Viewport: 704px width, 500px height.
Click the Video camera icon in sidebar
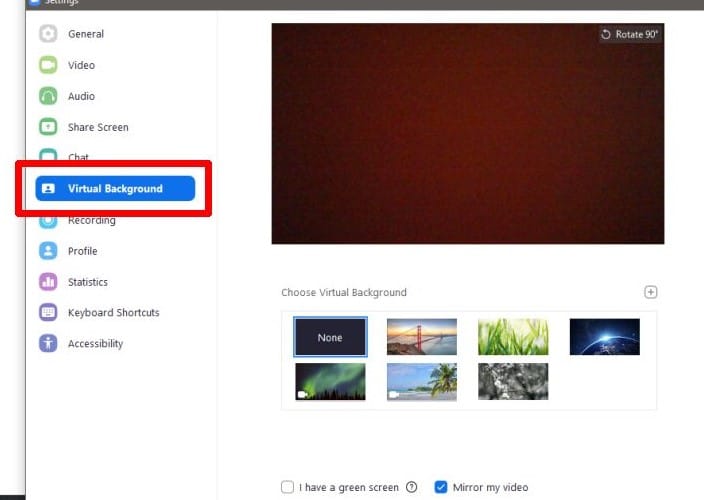pyautogui.click(x=48, y=65)
